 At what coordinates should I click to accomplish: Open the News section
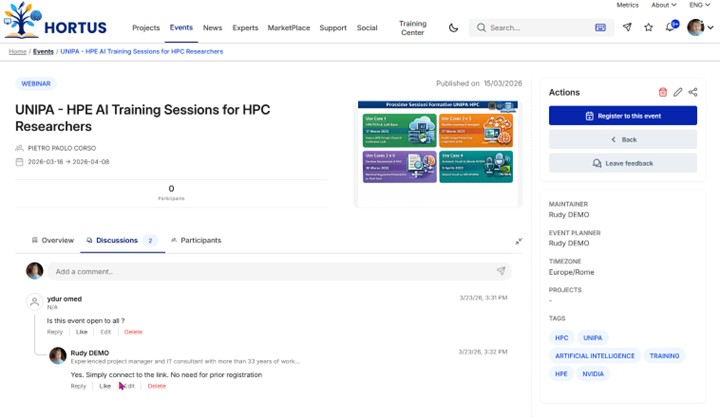(213, 28)
